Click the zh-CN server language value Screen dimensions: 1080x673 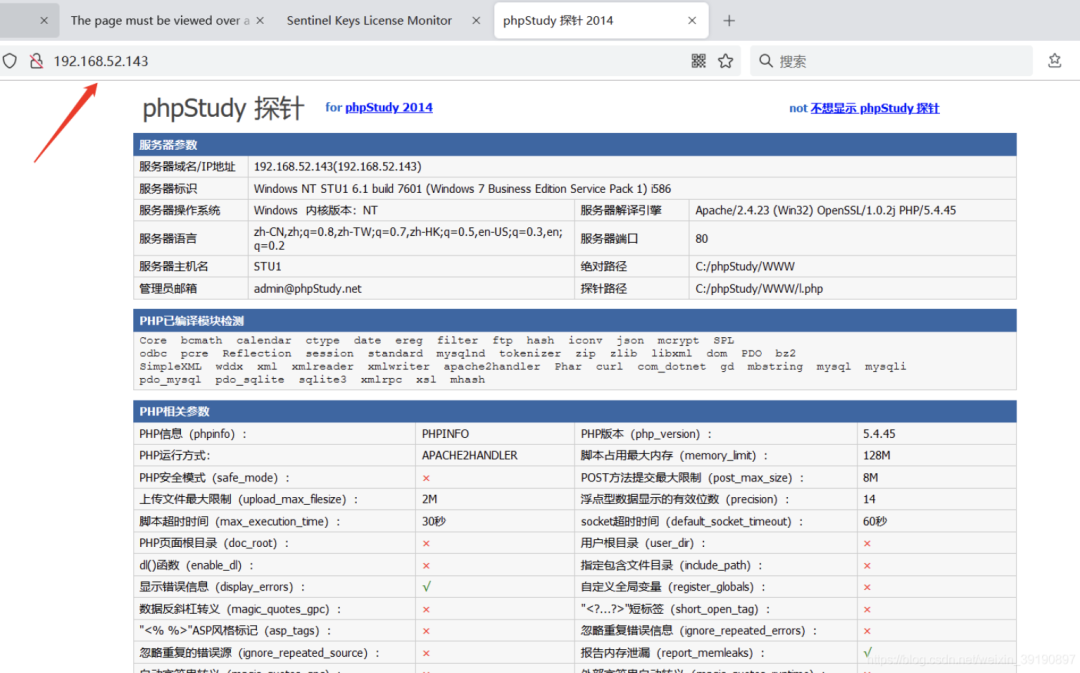(x=408, y=238)
